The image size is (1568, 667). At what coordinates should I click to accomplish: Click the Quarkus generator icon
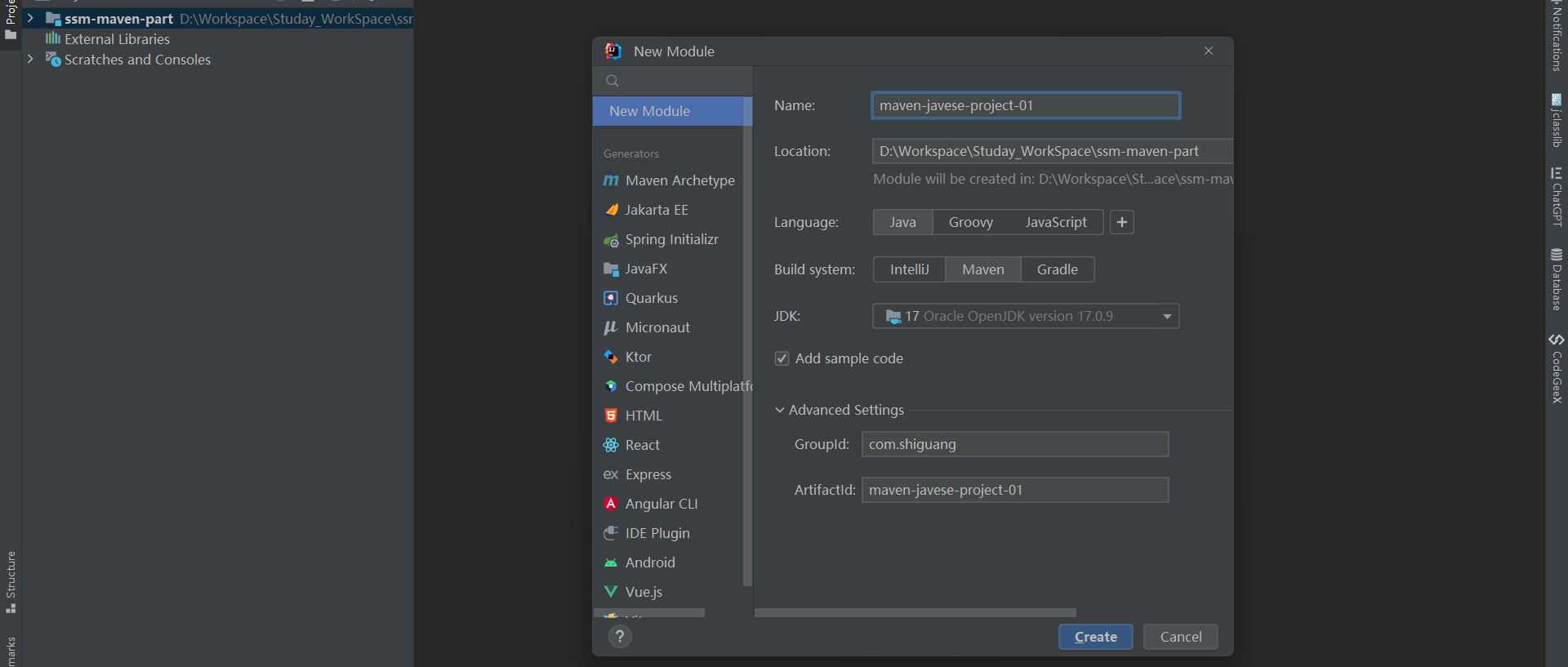click(611, 298)
